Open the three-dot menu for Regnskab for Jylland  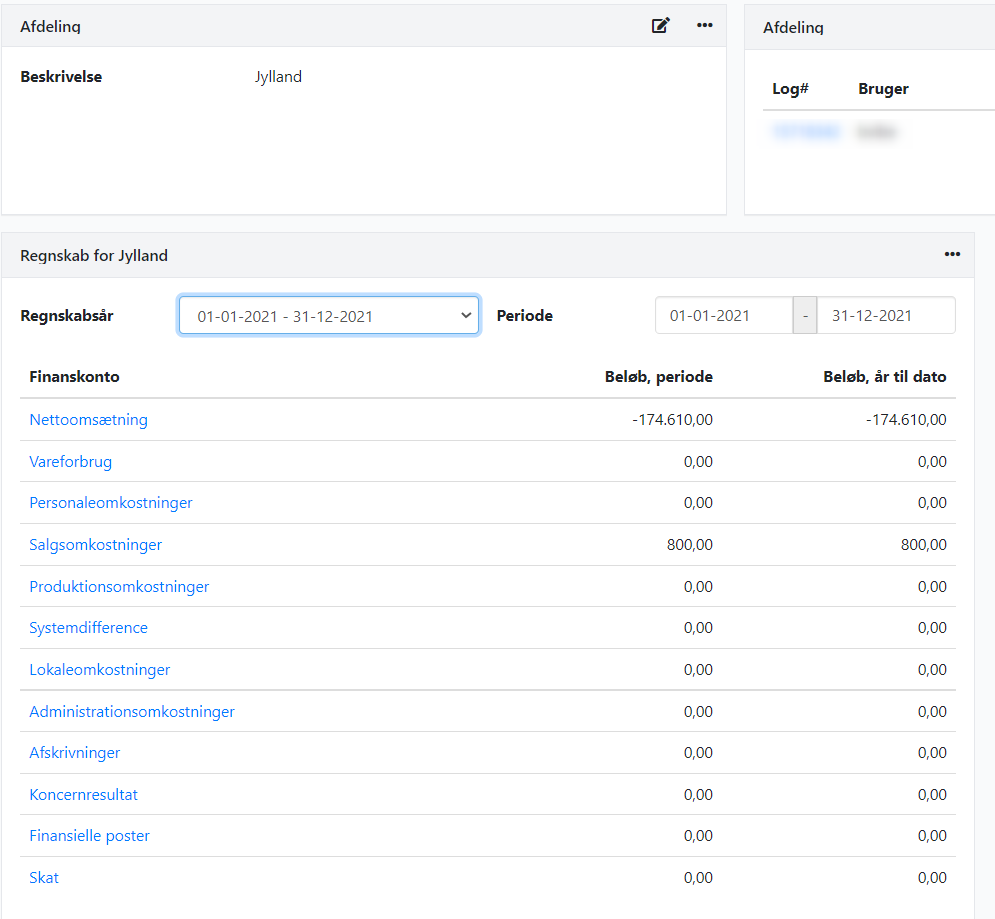(952, 255)
